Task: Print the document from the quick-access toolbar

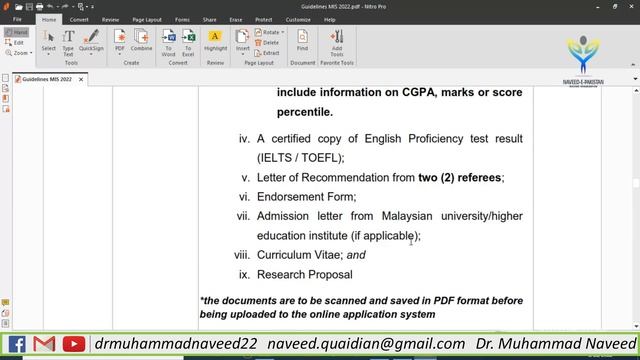Action: (39, 7)
